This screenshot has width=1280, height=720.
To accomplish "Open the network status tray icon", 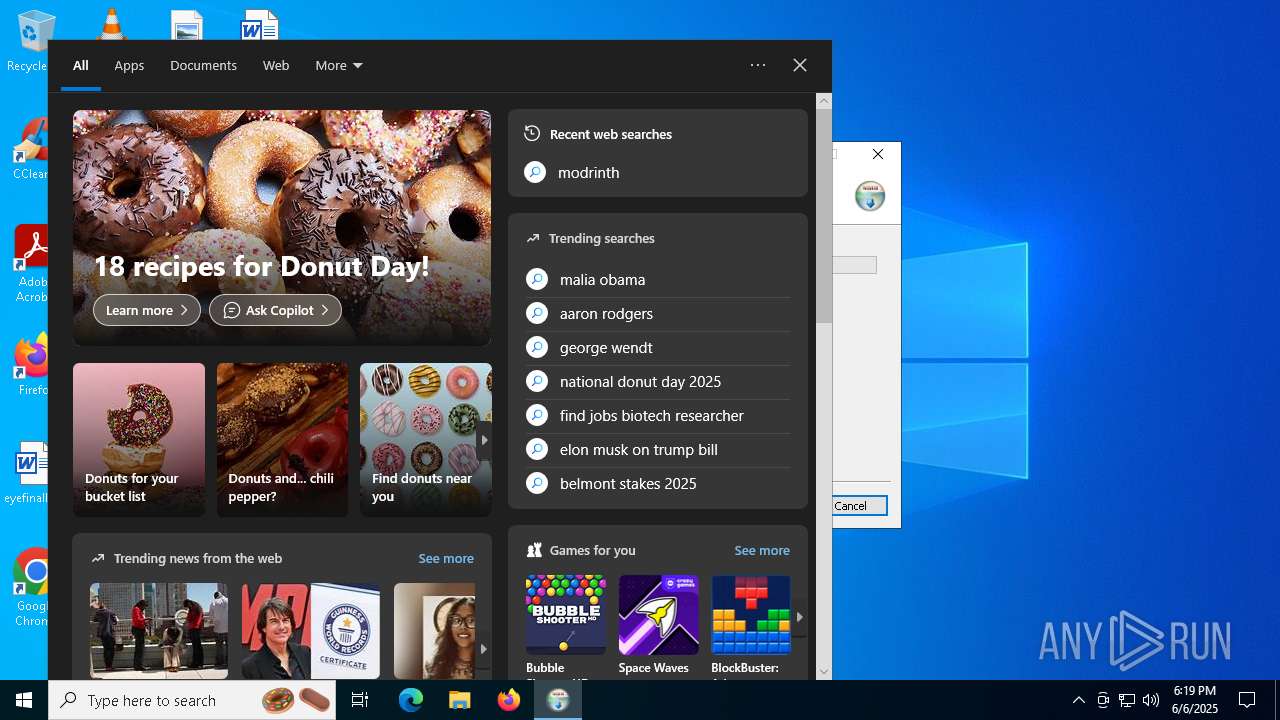I will [x=1127, y=700].
